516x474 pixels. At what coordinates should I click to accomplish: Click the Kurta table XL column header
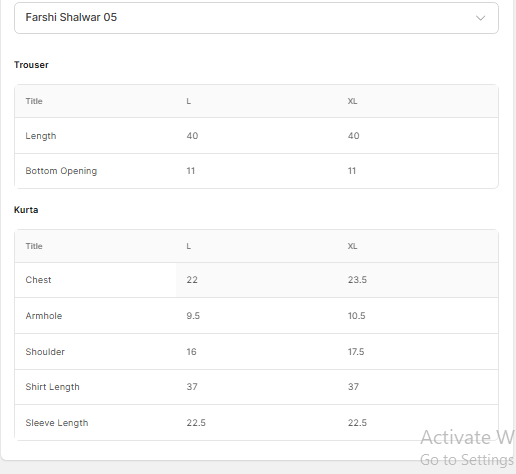[352, 246]
